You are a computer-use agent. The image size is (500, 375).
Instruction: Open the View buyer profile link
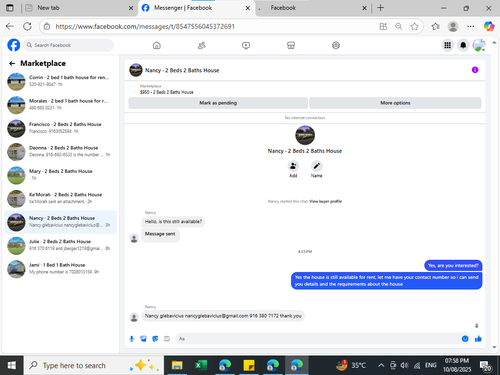coord(325,201)
